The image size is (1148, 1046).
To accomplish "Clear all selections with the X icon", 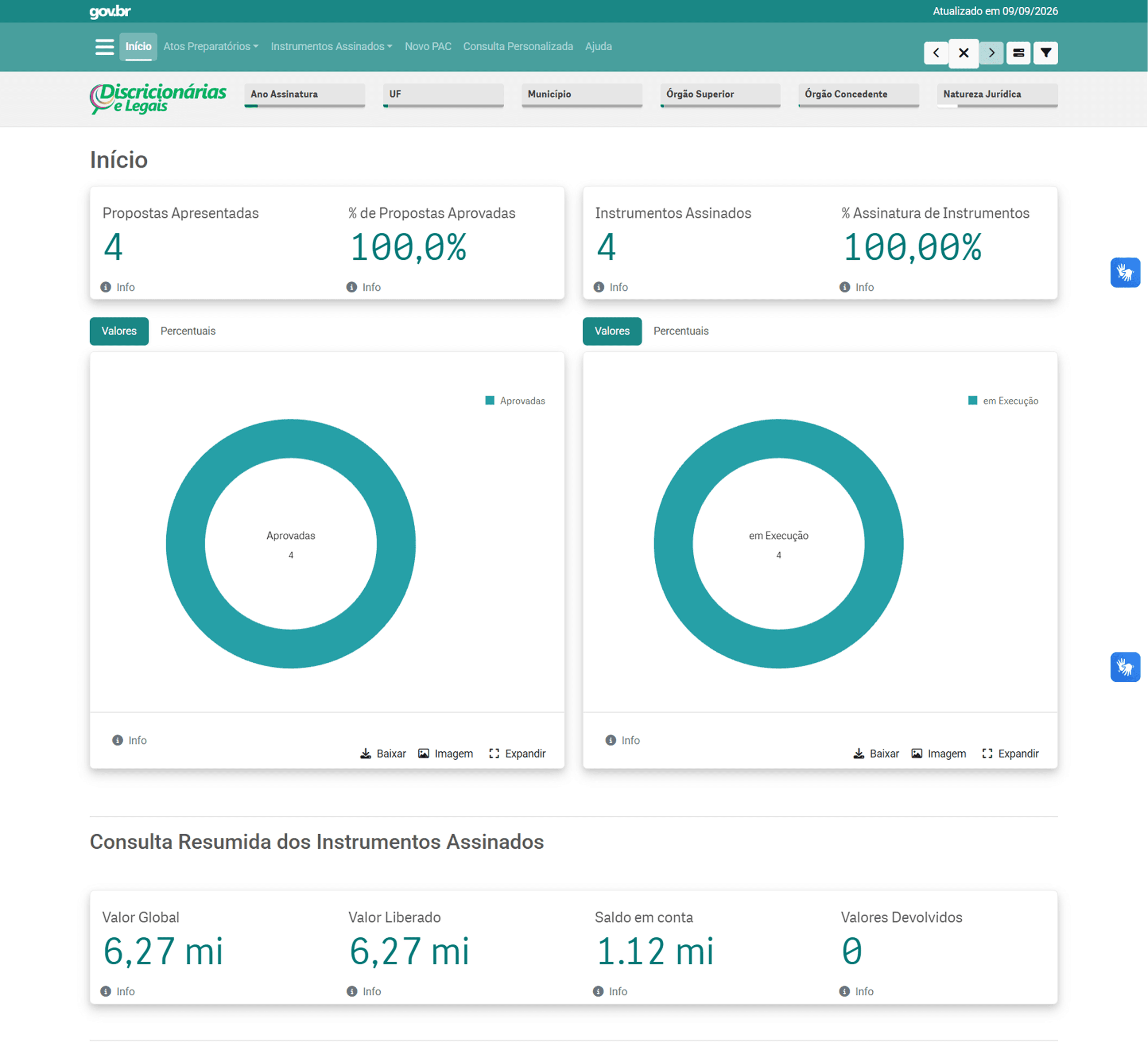I will pos(964,53).
